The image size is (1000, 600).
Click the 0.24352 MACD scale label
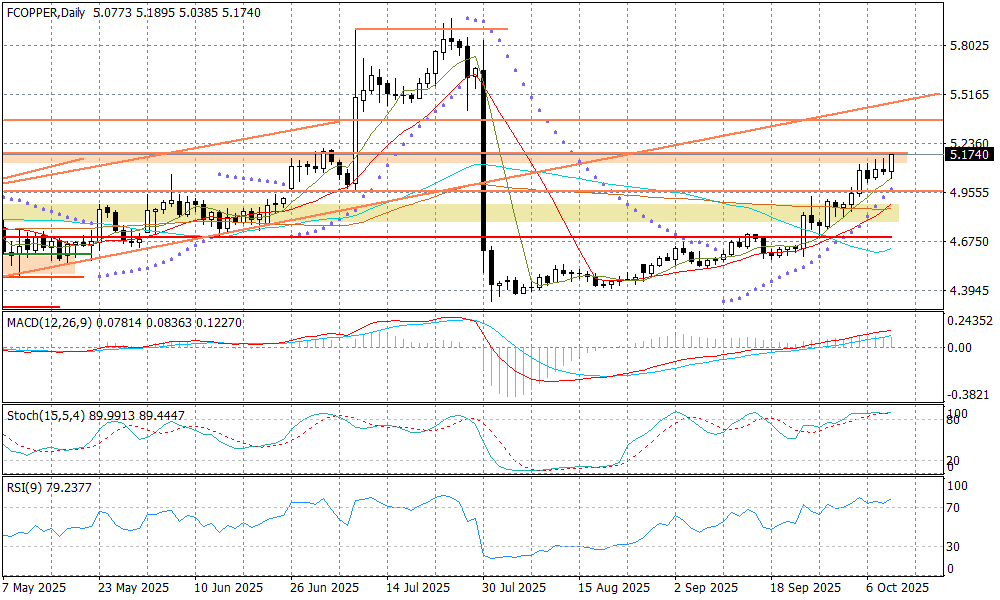[968, 321]
